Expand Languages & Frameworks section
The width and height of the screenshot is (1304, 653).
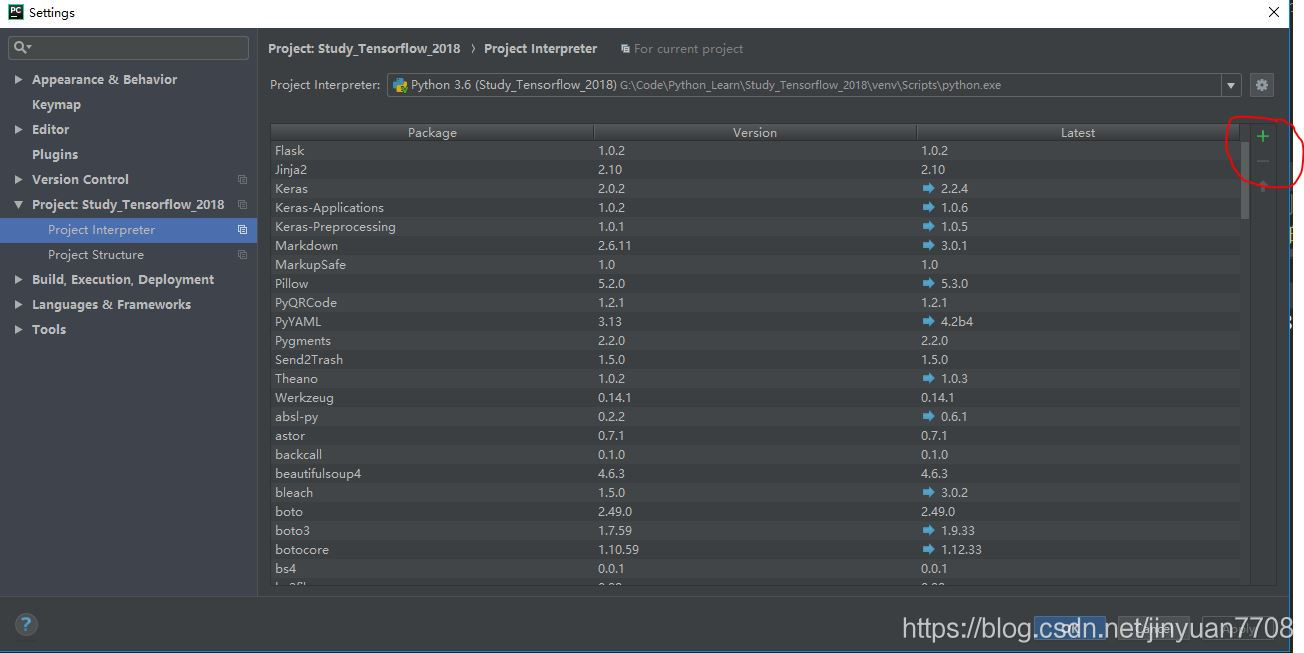coord(18,304)
